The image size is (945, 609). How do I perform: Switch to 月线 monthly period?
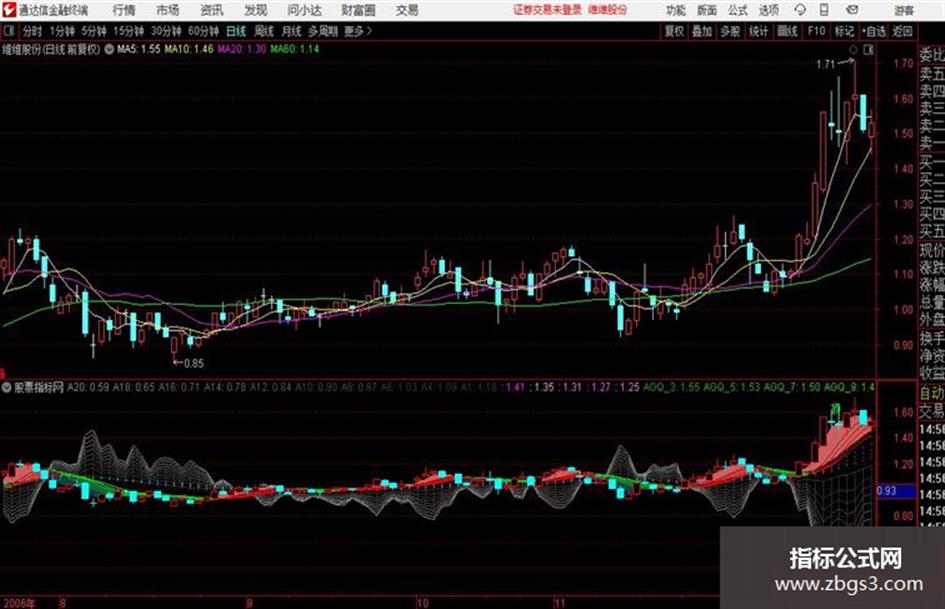(x=292, y=31)
